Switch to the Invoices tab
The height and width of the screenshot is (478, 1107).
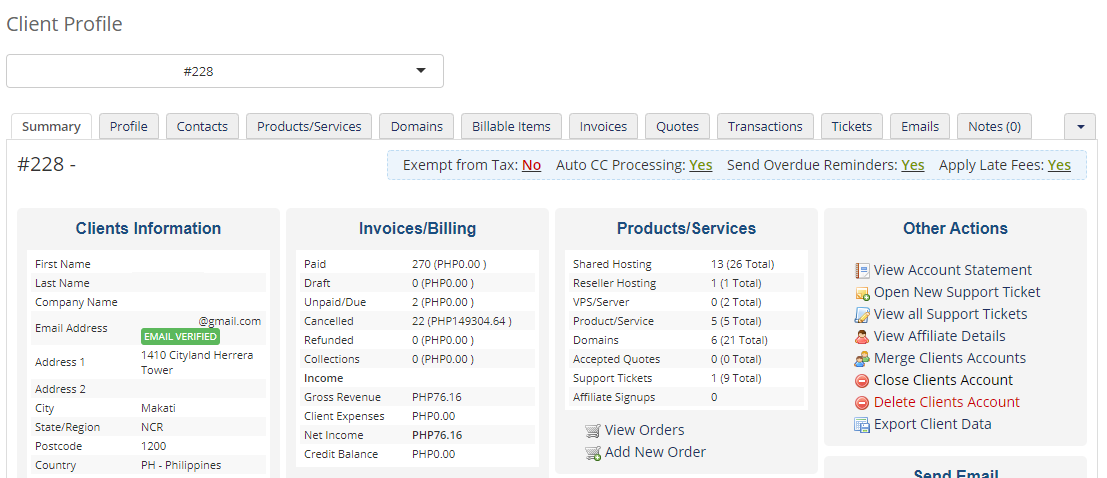[603, 127]
